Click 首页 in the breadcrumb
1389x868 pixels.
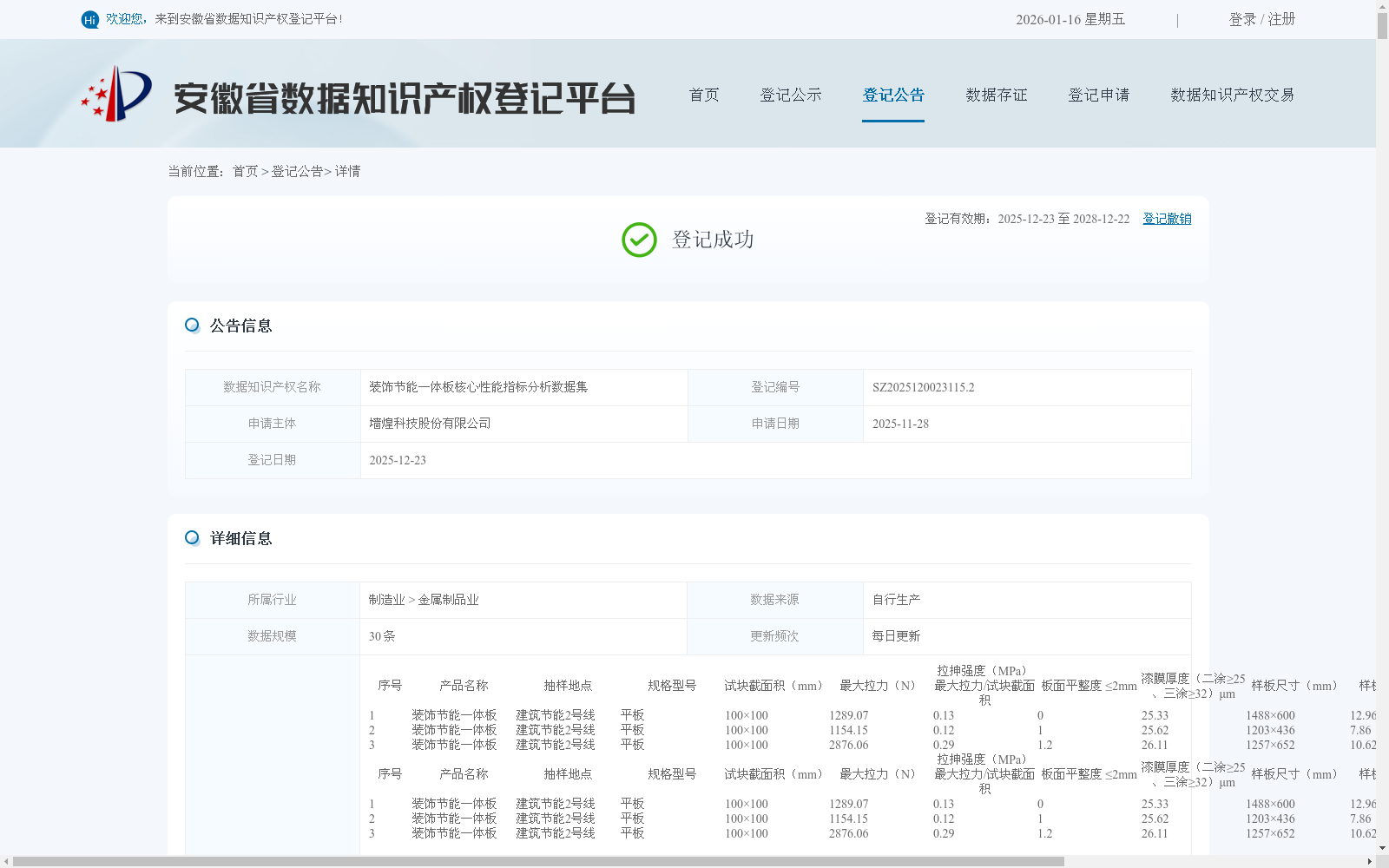(x=245, y=172)
